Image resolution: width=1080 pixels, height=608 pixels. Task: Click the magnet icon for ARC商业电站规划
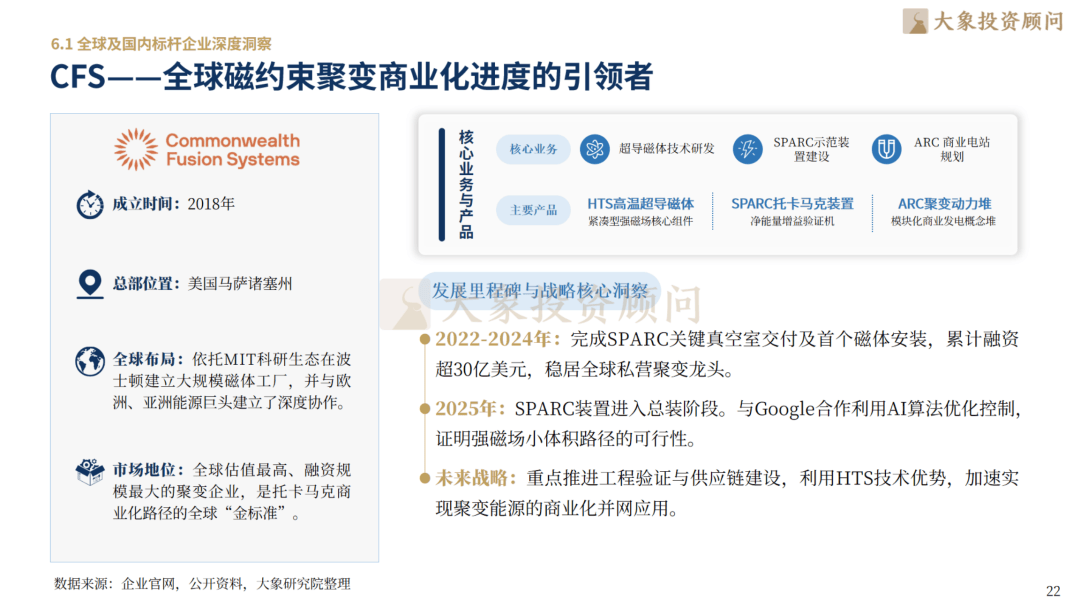[886, 150]
